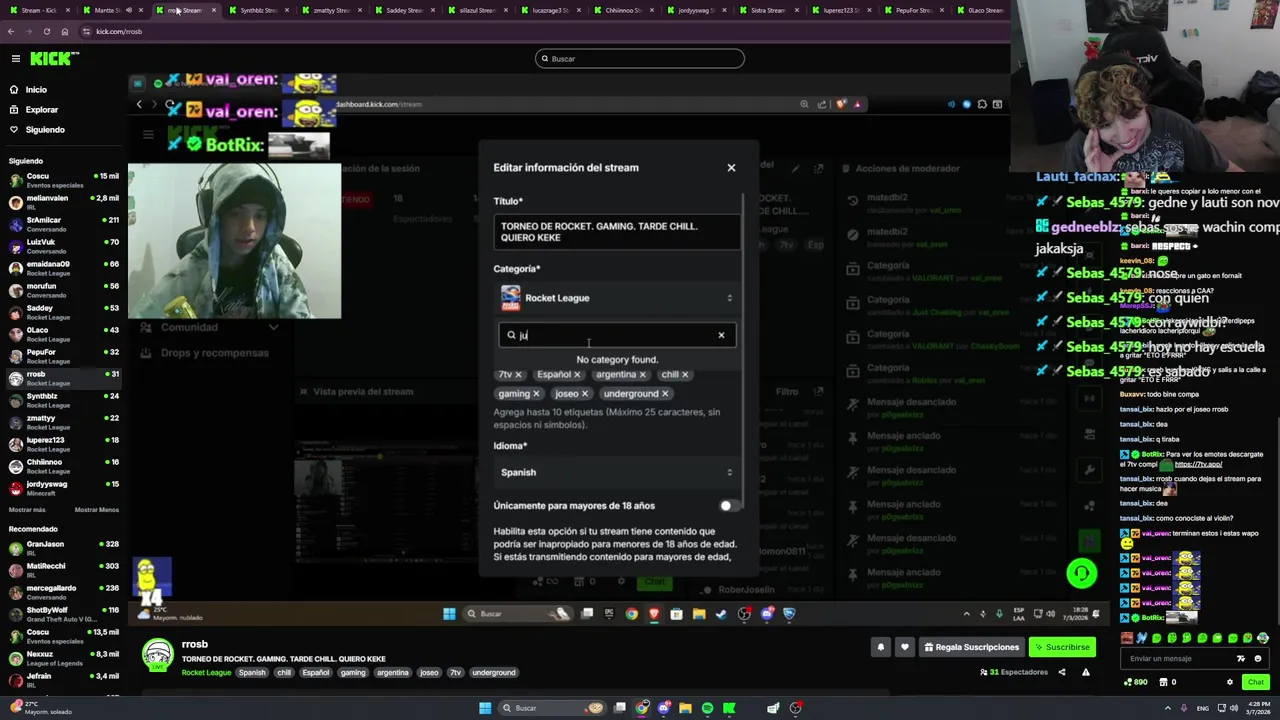Remove the 7tv tag
1280x720 pixels.
518,375
